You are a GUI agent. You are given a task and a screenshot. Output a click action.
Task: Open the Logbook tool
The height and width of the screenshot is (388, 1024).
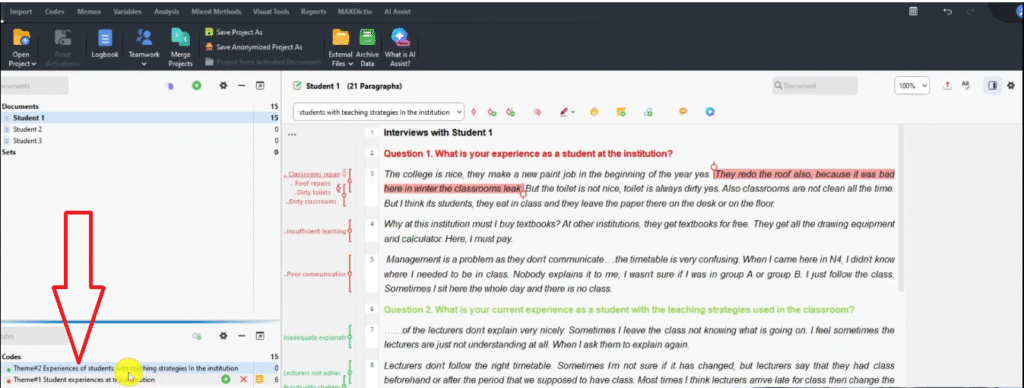[x=104, y=44]
